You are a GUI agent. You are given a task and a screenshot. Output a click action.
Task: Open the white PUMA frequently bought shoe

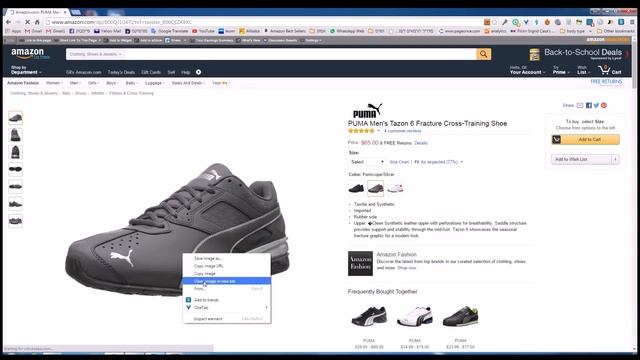pos(415,316)
